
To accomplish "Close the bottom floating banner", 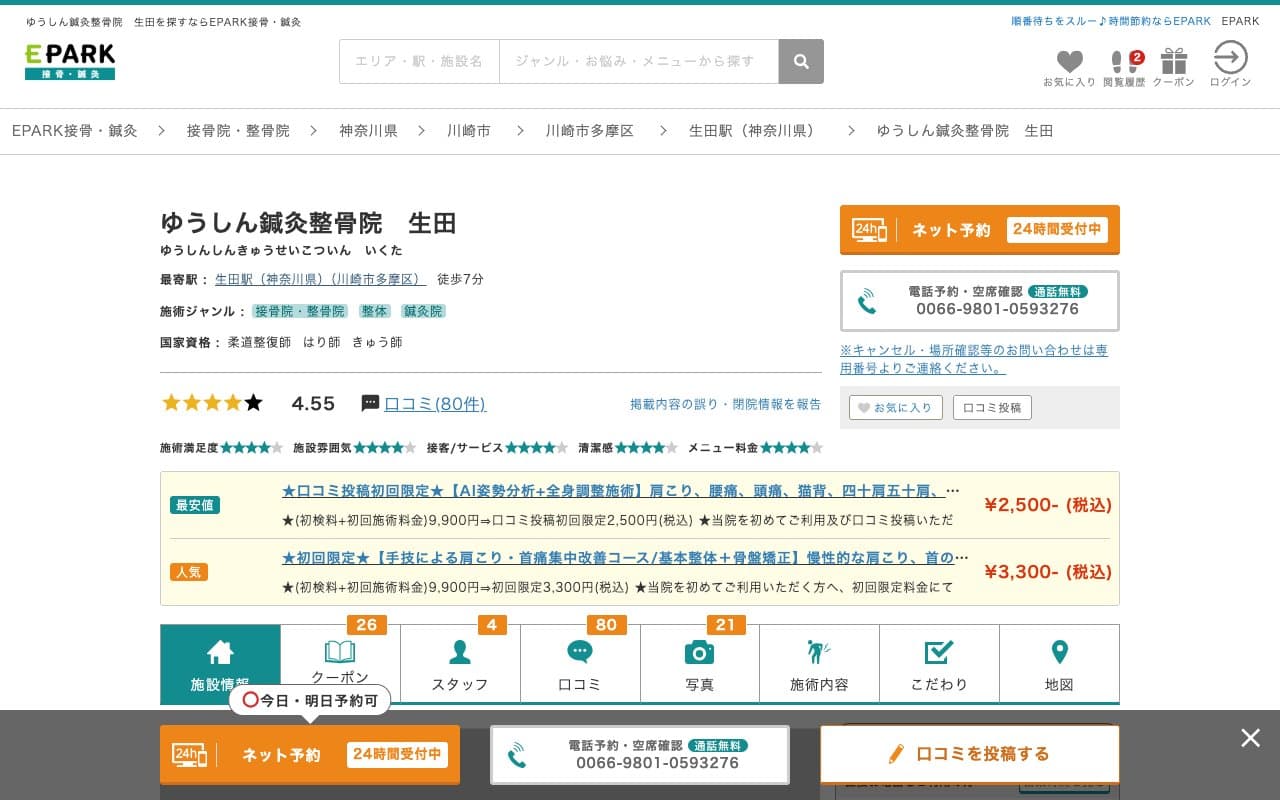I will click(x=1250, y=738).
